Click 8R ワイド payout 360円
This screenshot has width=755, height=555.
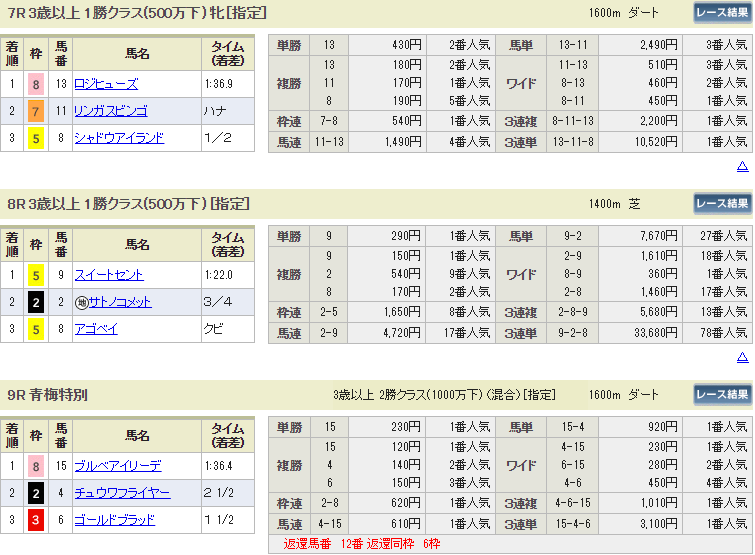click(x=662, y=274)
